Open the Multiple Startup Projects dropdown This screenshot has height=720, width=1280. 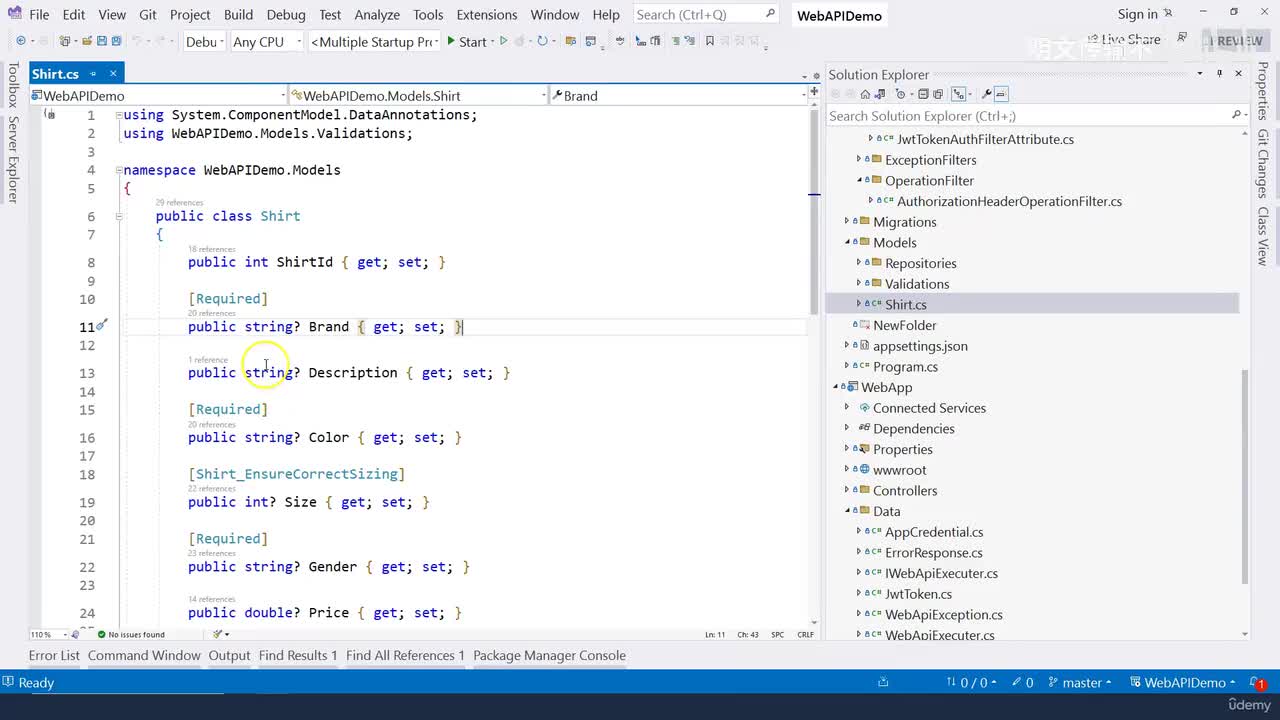click(376, 41)
